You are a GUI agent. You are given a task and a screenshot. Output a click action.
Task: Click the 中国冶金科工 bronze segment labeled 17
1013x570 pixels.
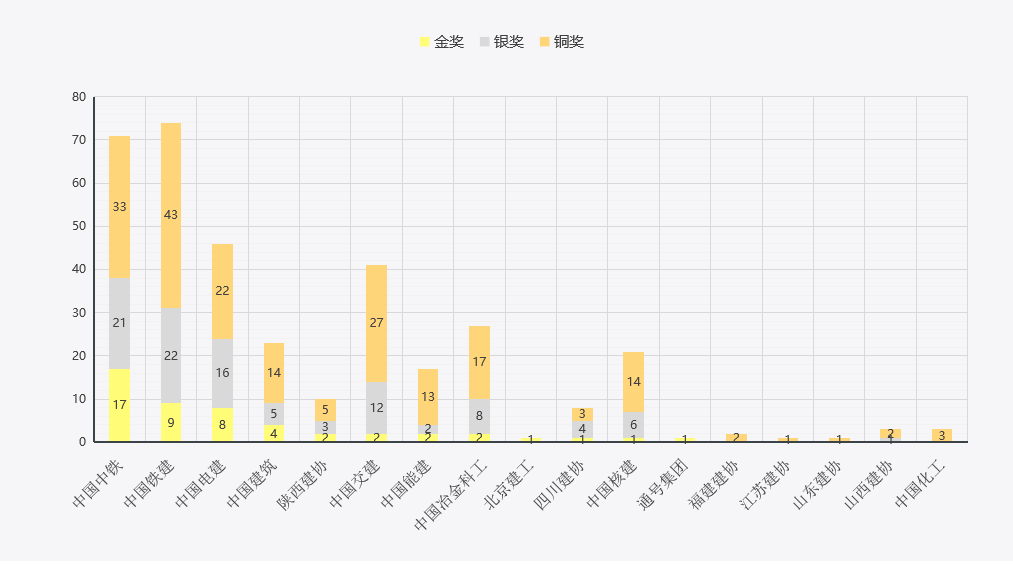480,362
